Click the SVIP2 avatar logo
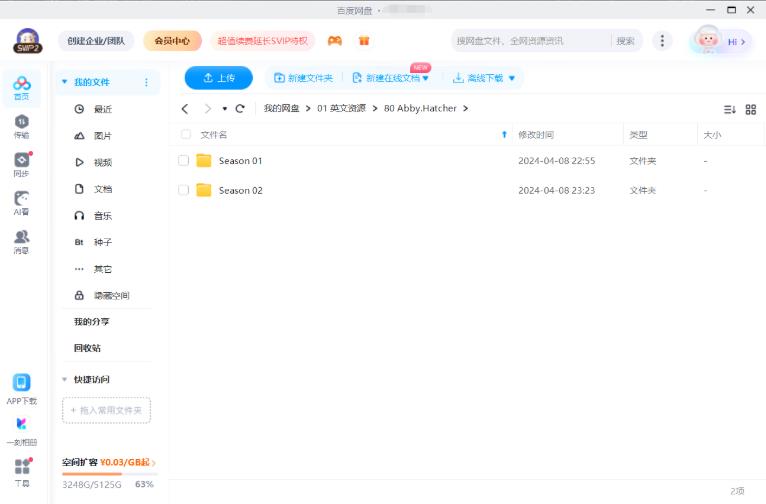766x504 pixels. point(28,41)
